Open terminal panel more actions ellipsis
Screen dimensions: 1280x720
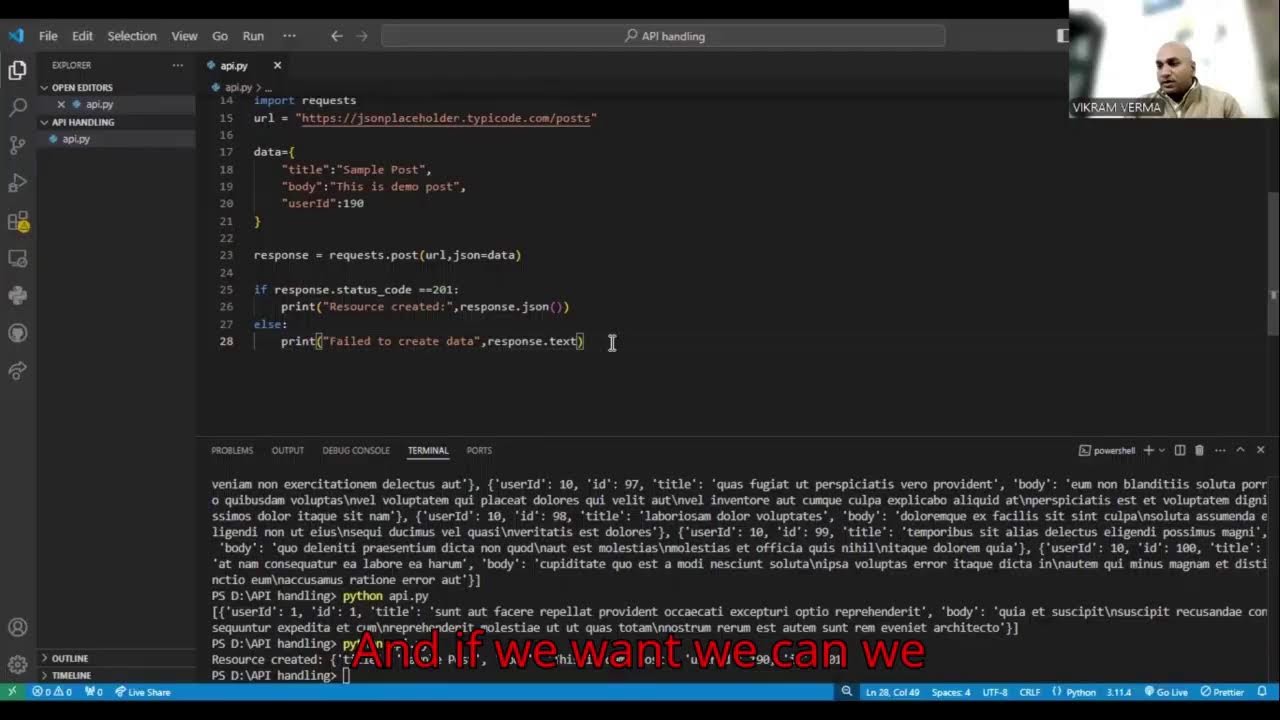click(x=1219, y=450)
